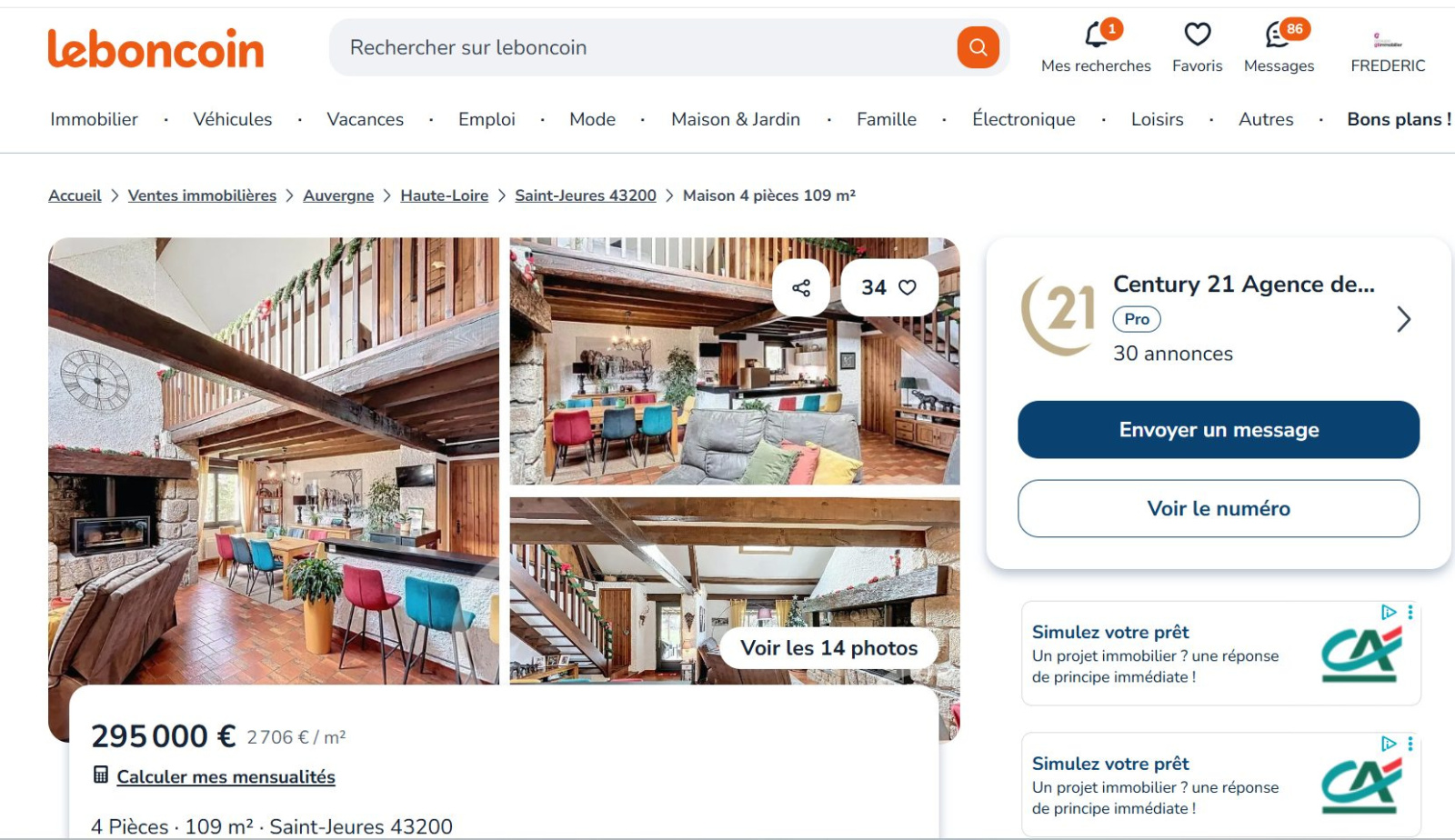
Task: Open FREDERIC profile avatar
Action: pos(1388,40)
